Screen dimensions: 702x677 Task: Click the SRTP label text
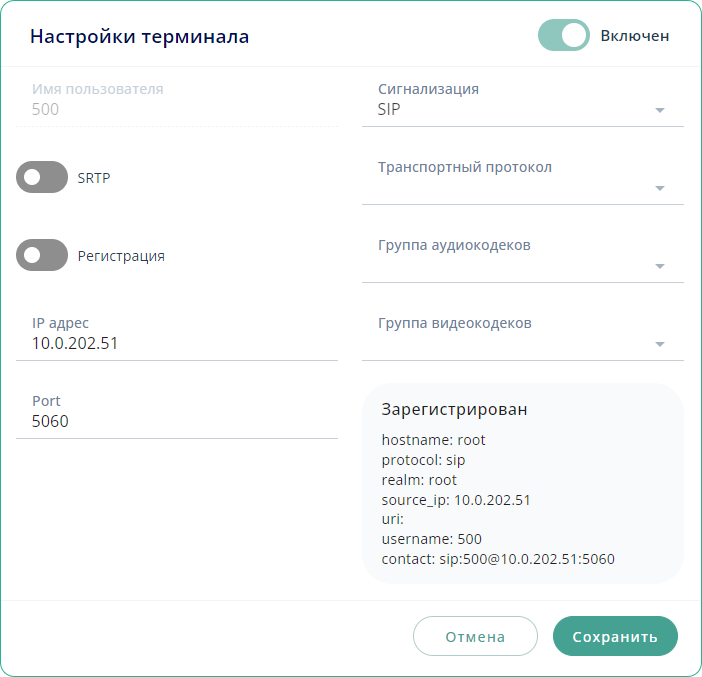(x=94, y=178)
